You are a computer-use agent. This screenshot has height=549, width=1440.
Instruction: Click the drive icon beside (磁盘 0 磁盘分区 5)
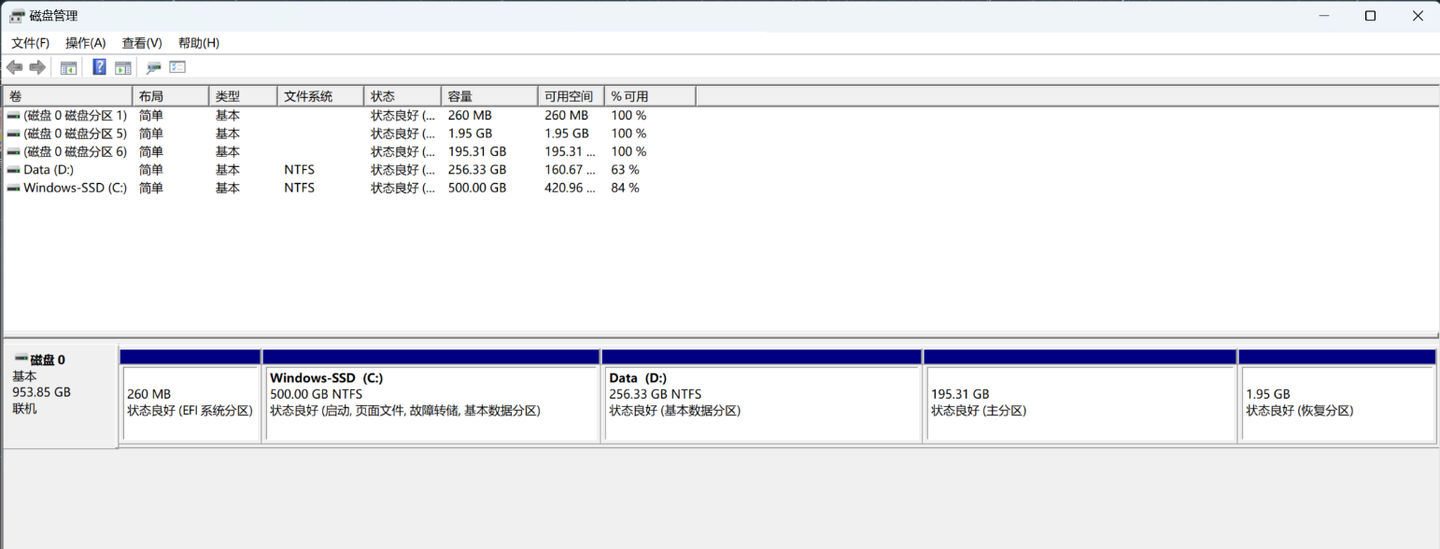[13, 134]
